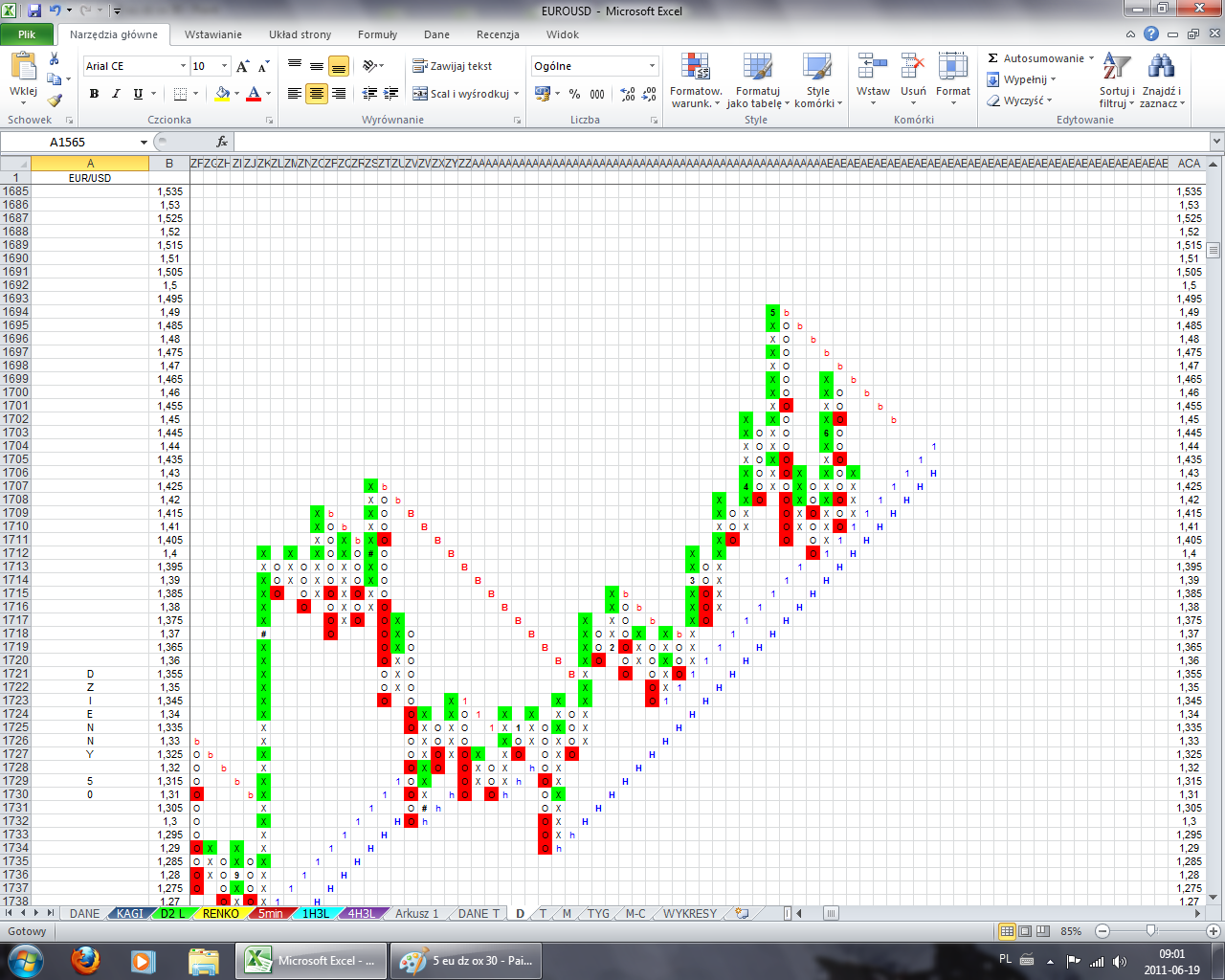Toggle italic formatting
Viewport: 1225px width, 980px height.
116,94
